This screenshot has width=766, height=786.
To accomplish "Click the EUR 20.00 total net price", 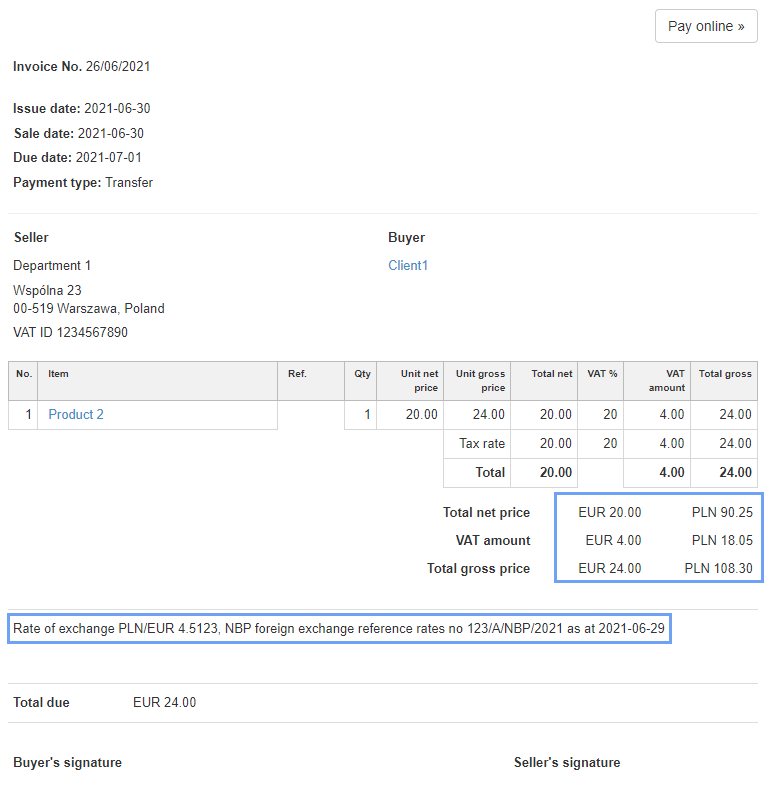I will click(x=610, y=512).
